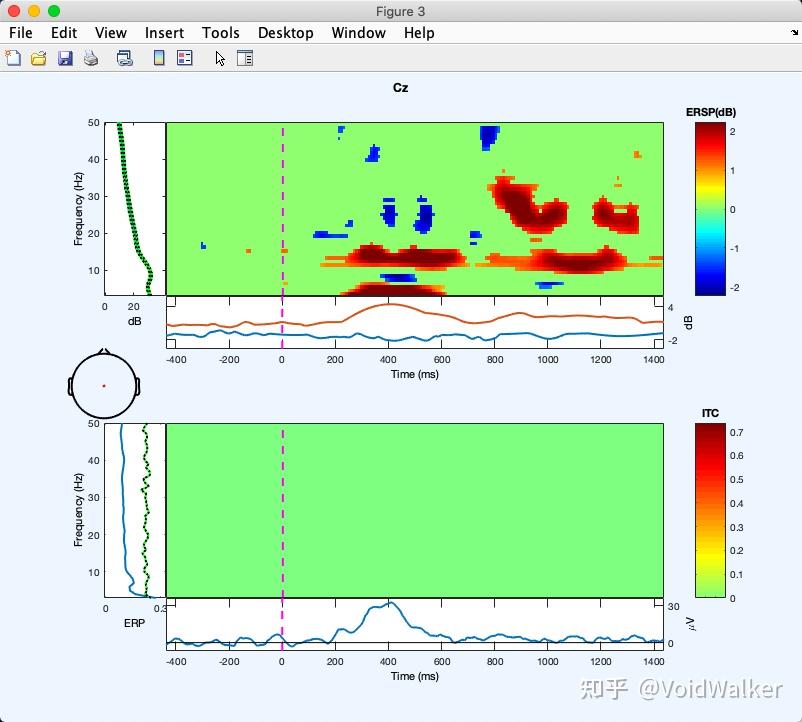Print the figure using the Print icon
Image resolution: width=802 pixels, height=722 pixels.
coord(91,58)
